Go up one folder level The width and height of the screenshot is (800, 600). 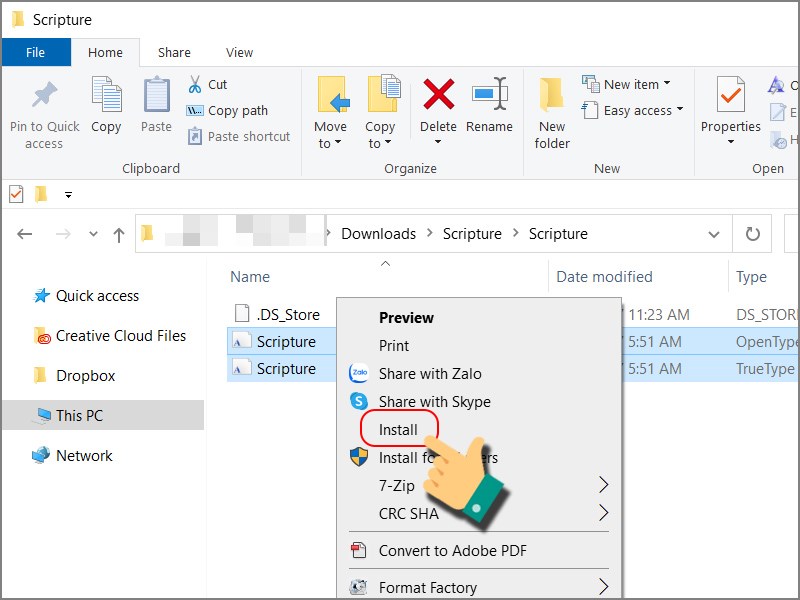pyautogui.click(x=119, y=235)
